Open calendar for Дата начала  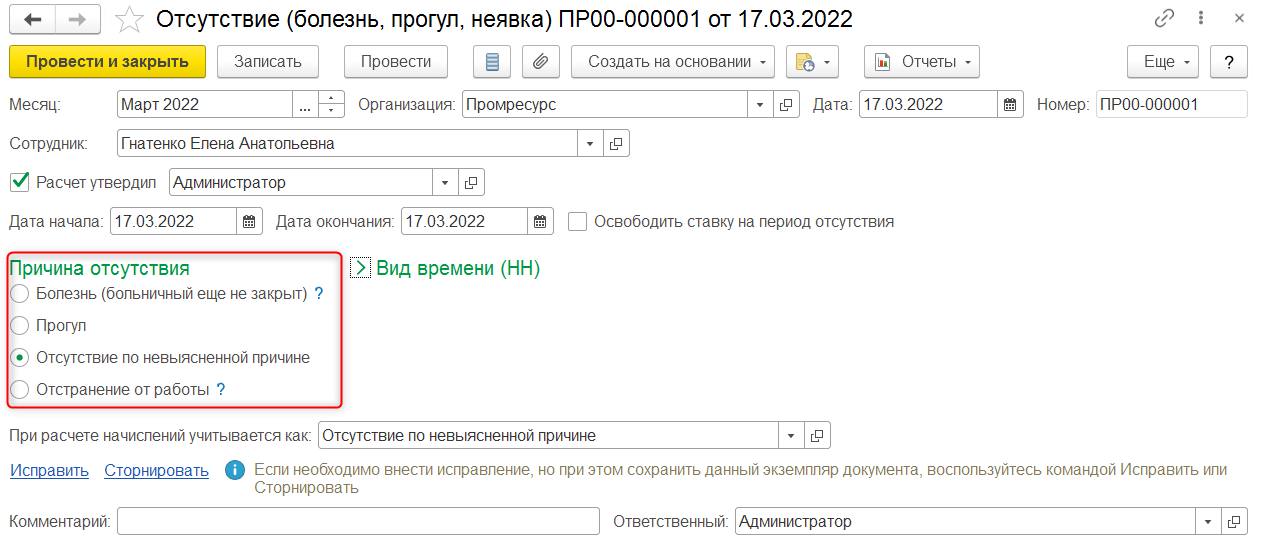point(249,222)
